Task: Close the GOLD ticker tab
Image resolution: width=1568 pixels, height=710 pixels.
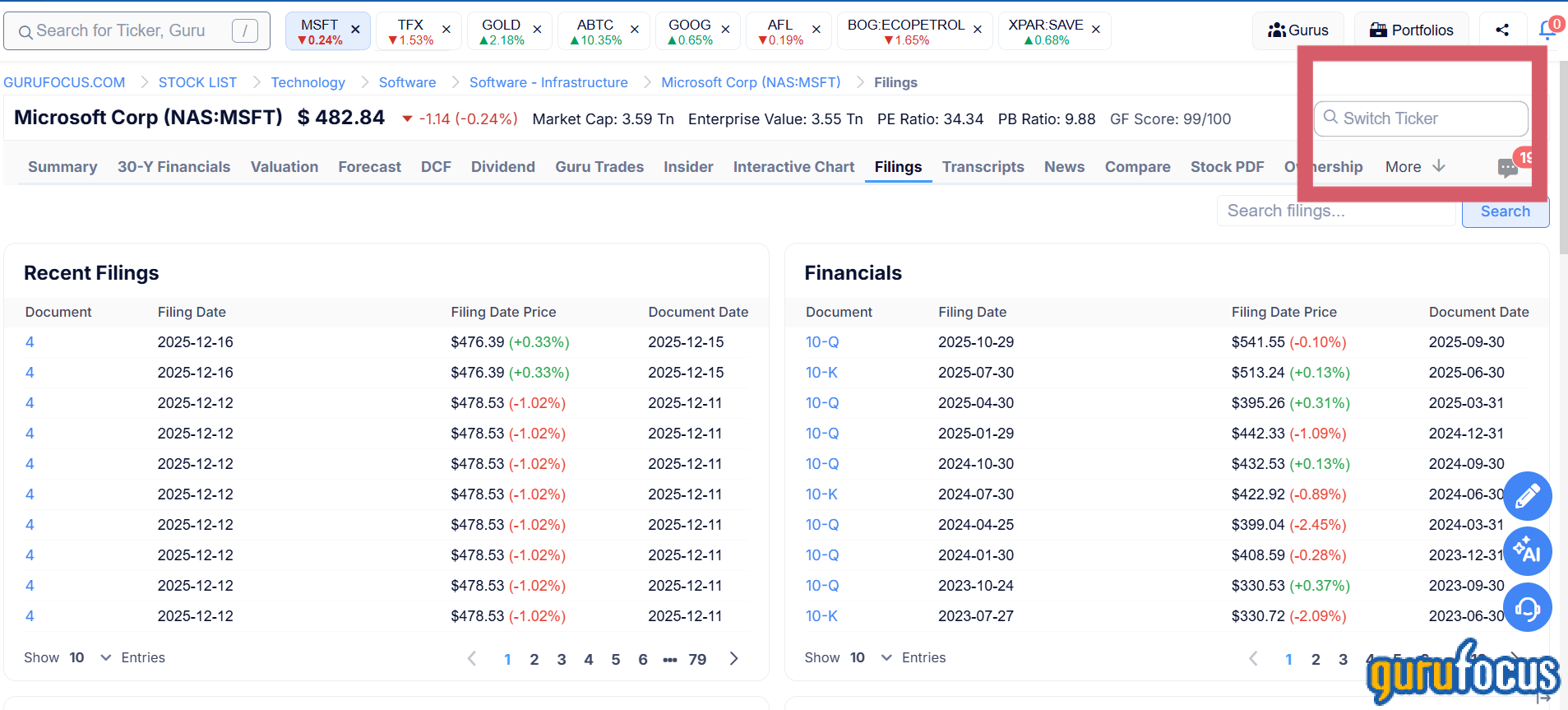Action: [x=537, y=30]
